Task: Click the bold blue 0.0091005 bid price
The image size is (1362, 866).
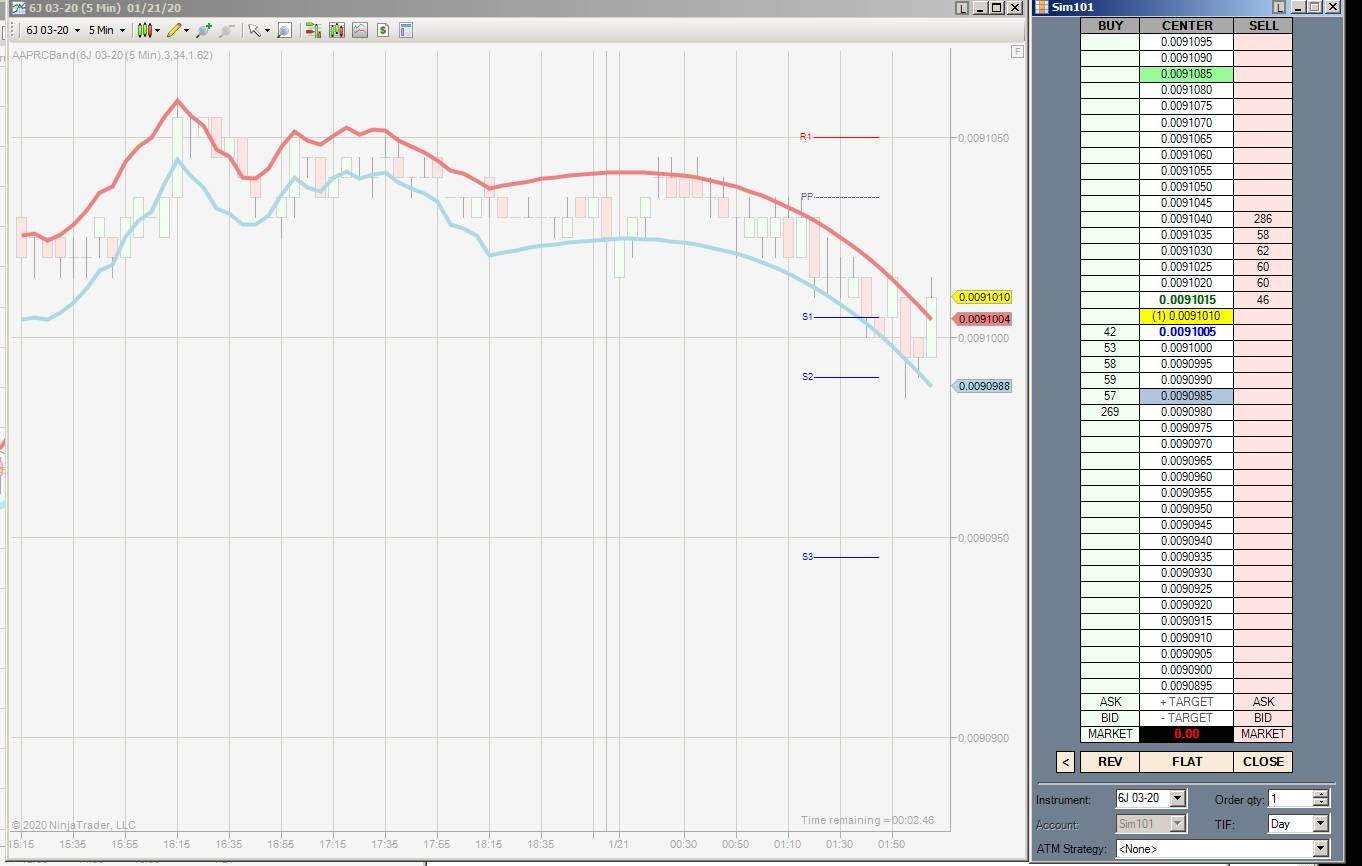Action: tap(1187, 332)
